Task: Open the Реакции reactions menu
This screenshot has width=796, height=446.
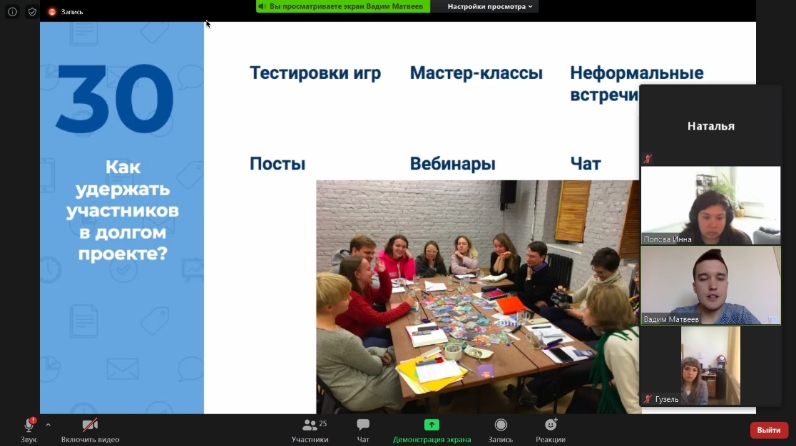Action: (550, 426)
